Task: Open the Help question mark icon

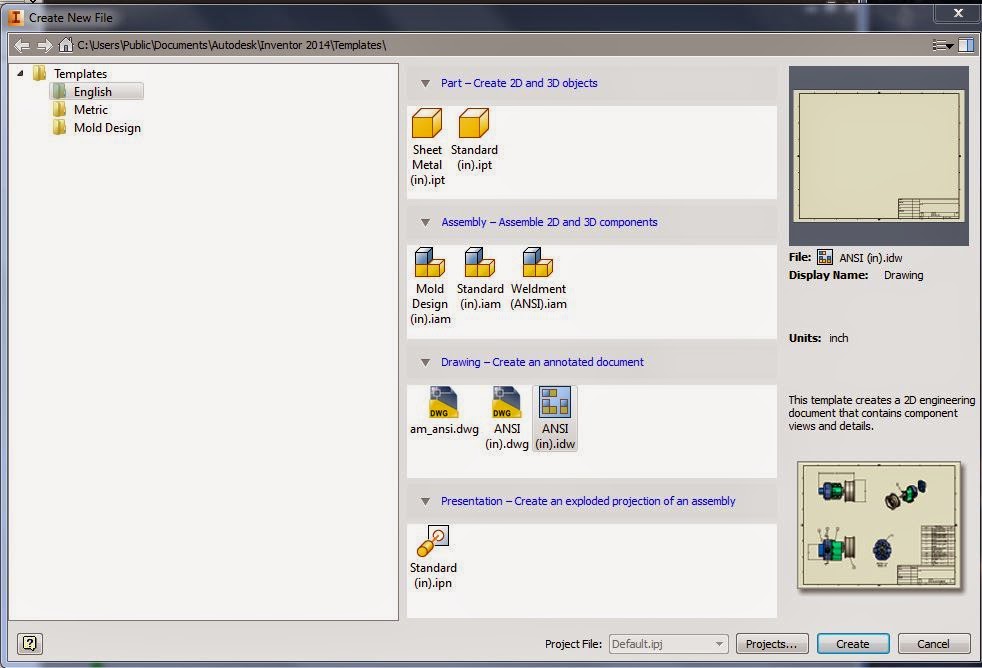Action: click(x=29, y=643)
